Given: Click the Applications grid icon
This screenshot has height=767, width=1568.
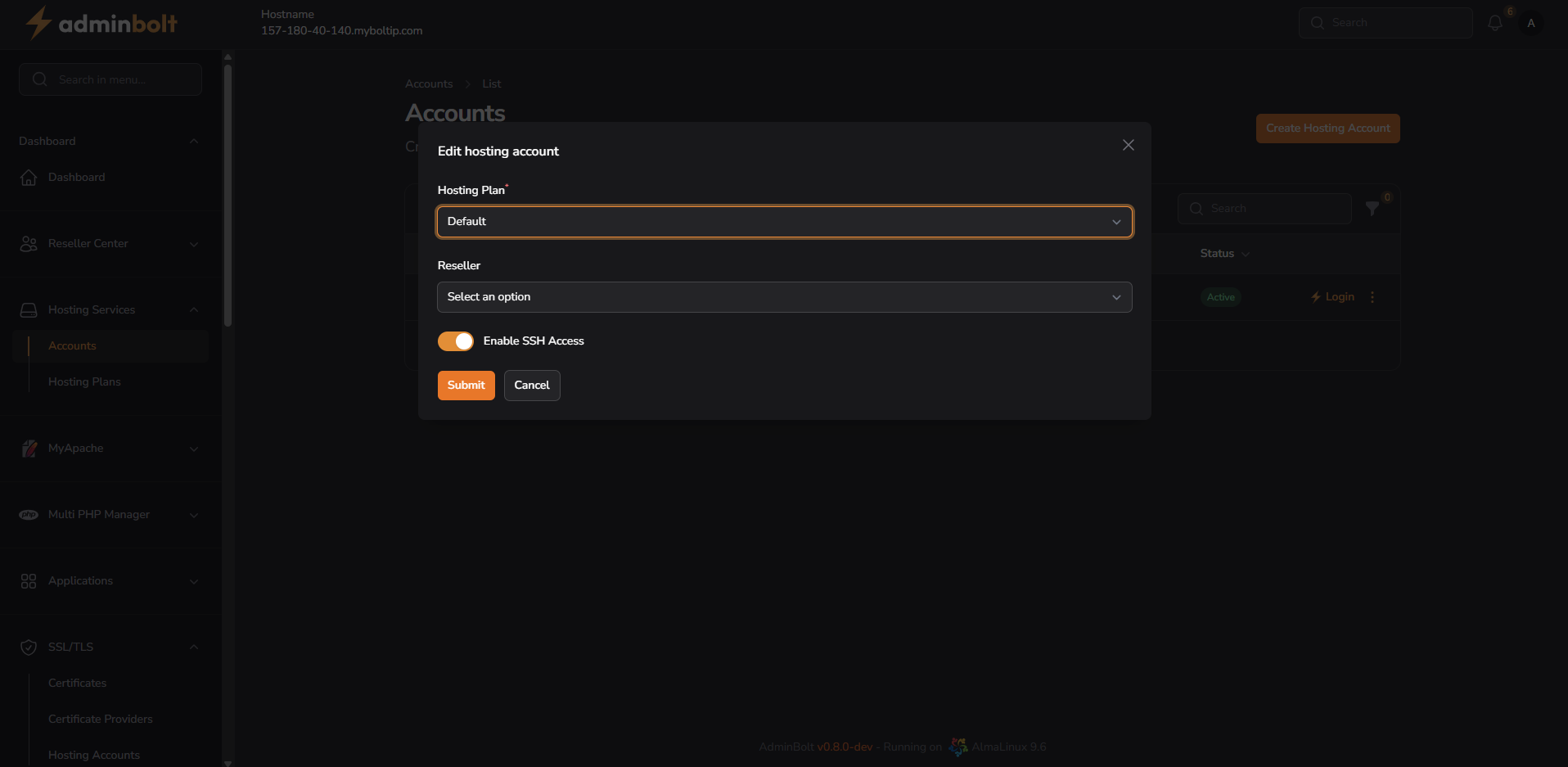Looking at the screenshot, I should click(29, 581).
